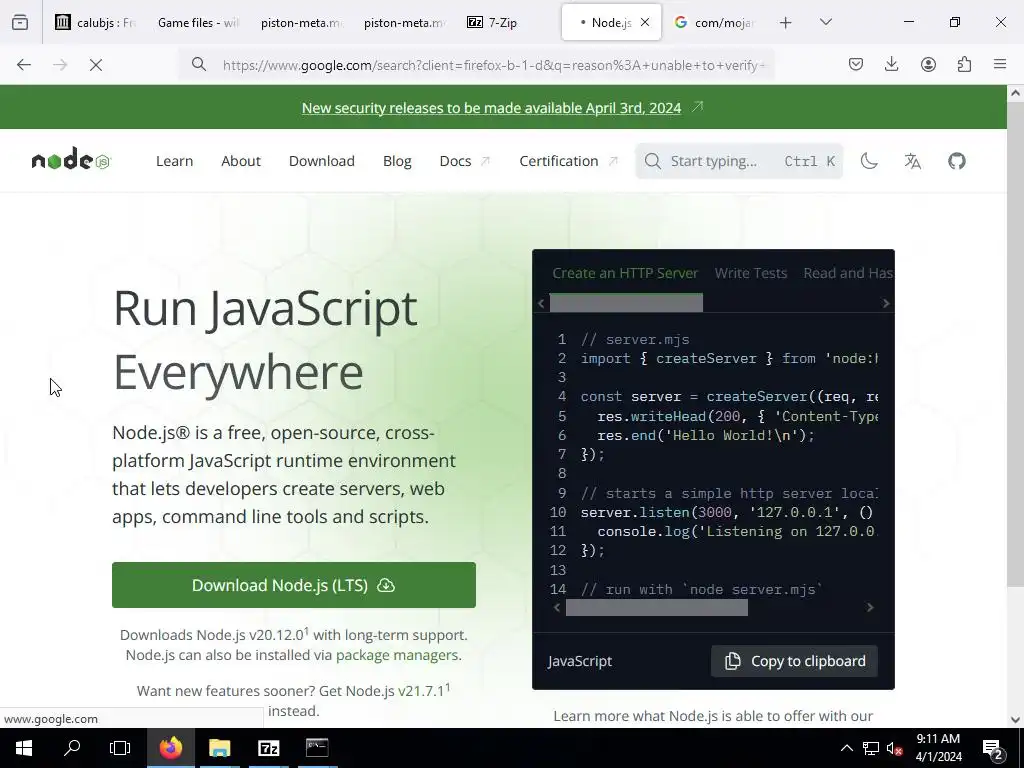Click code block scroll-left arrow

pos(556,607)
